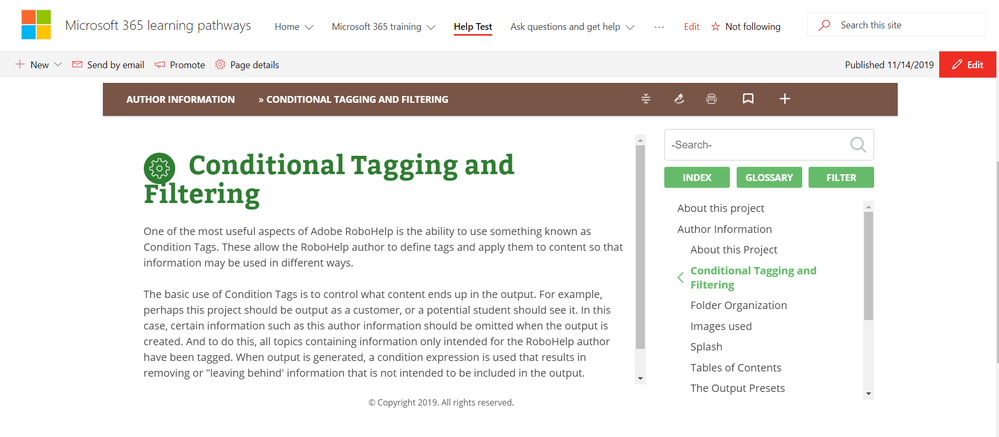Open the New dropdown arrow
The height and width of the screenshot is (437, 999).
pyautogui.click(x=57, y=65)
